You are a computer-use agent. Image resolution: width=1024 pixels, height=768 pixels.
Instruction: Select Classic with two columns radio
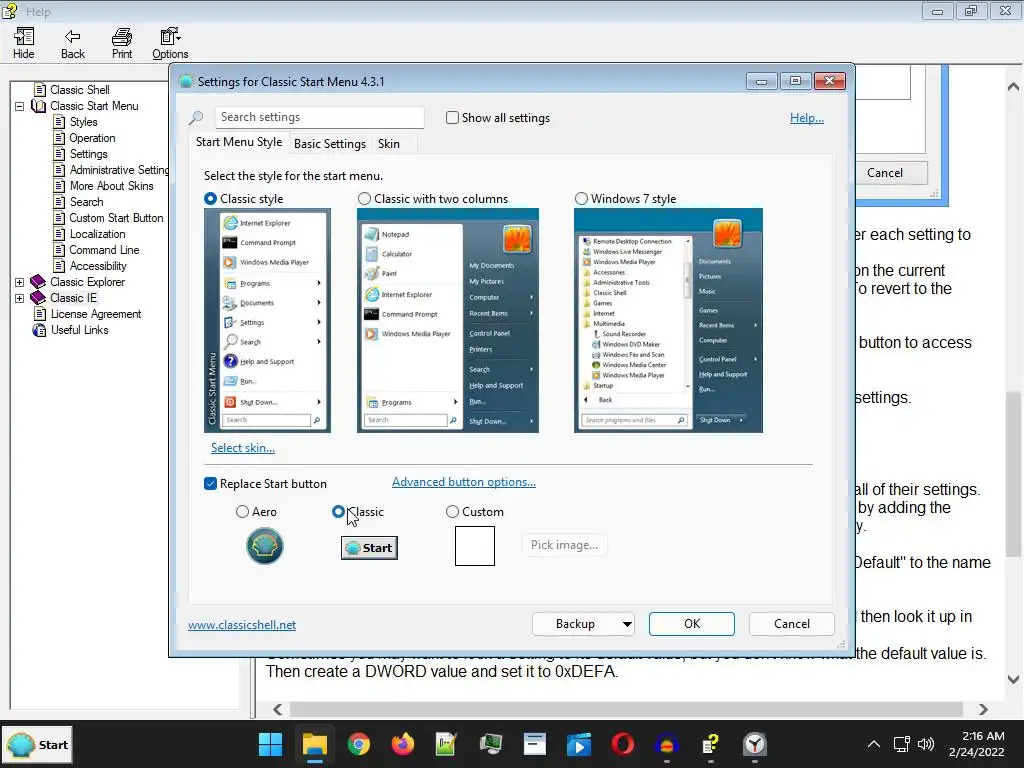[x=364, y=199]
